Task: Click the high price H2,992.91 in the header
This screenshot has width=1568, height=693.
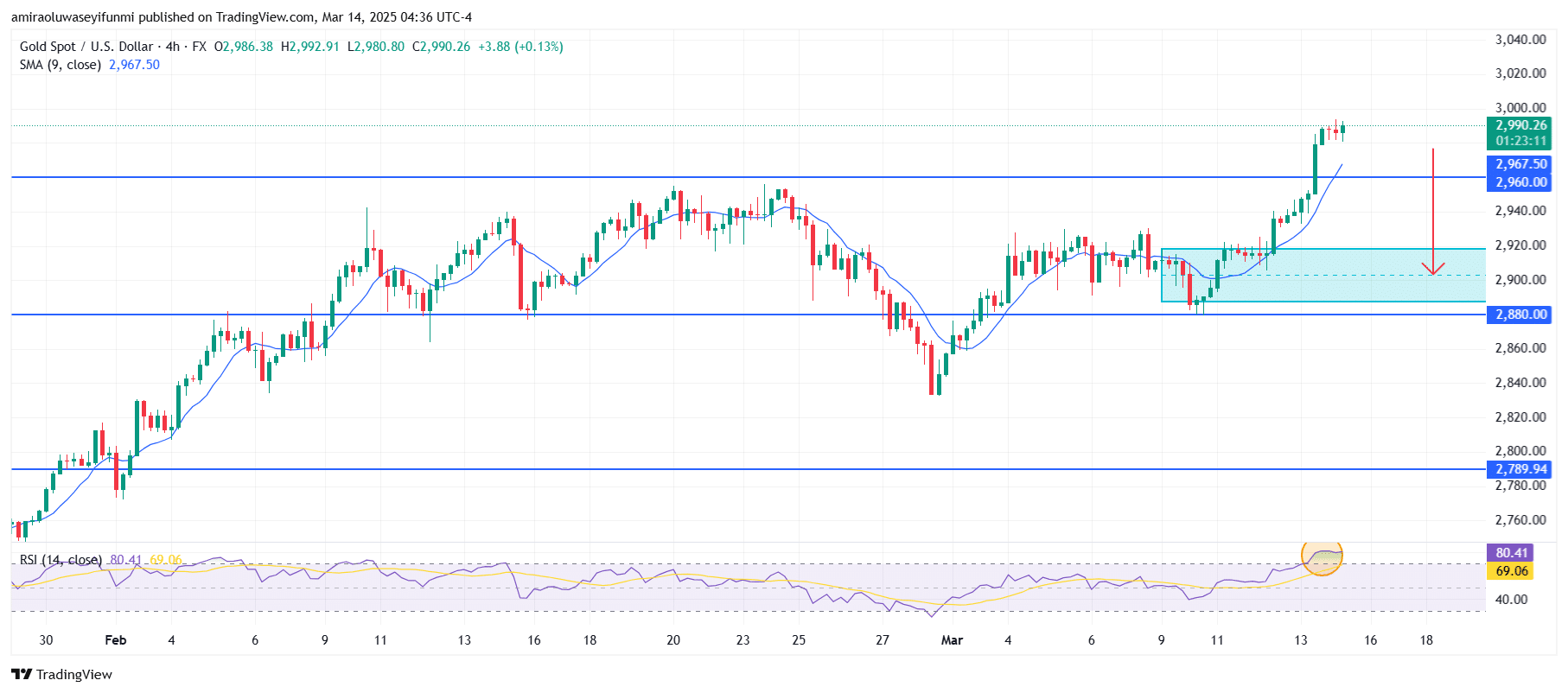Action: tap(310, 47)
